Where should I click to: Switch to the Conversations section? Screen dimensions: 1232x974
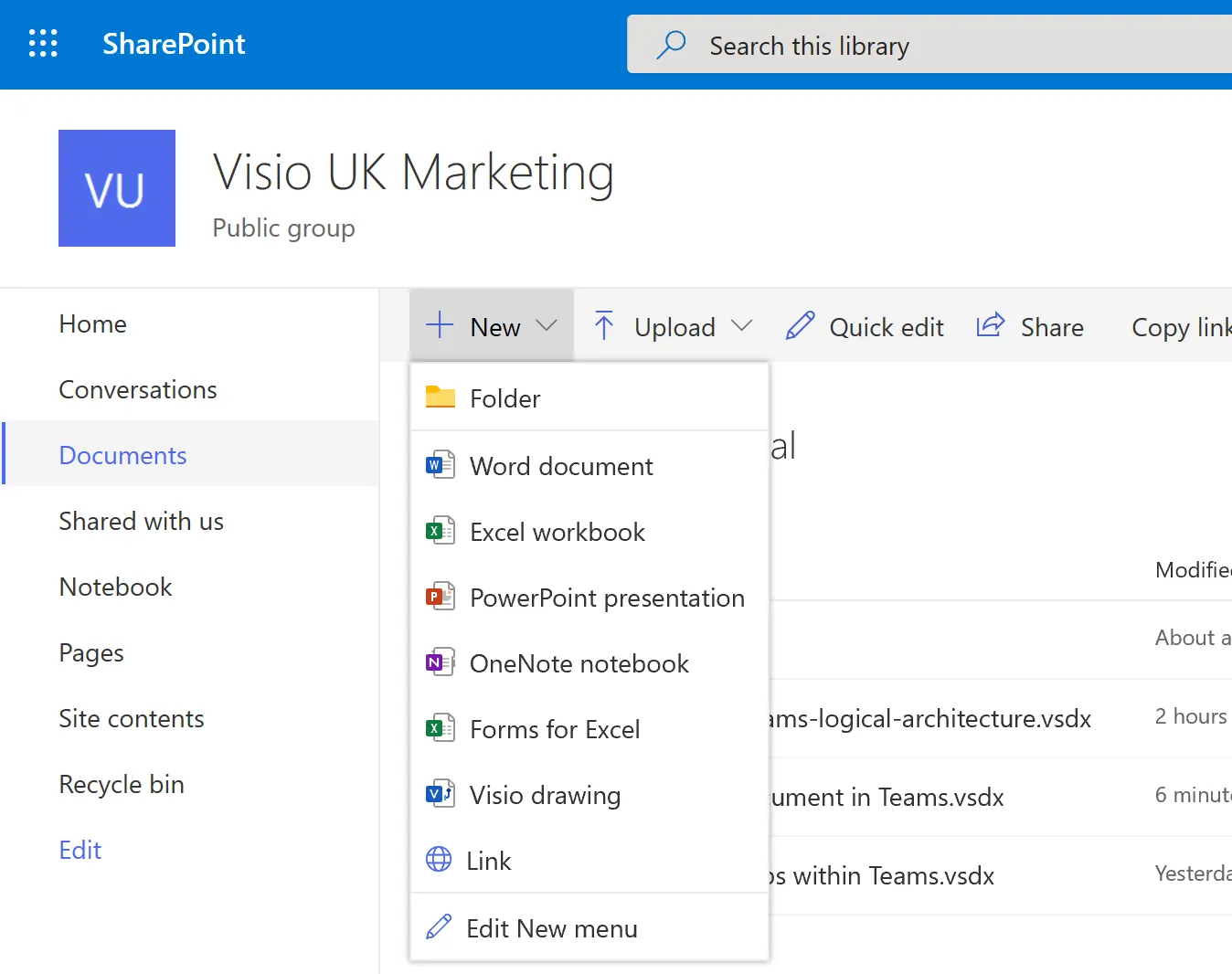pos(138,389)
